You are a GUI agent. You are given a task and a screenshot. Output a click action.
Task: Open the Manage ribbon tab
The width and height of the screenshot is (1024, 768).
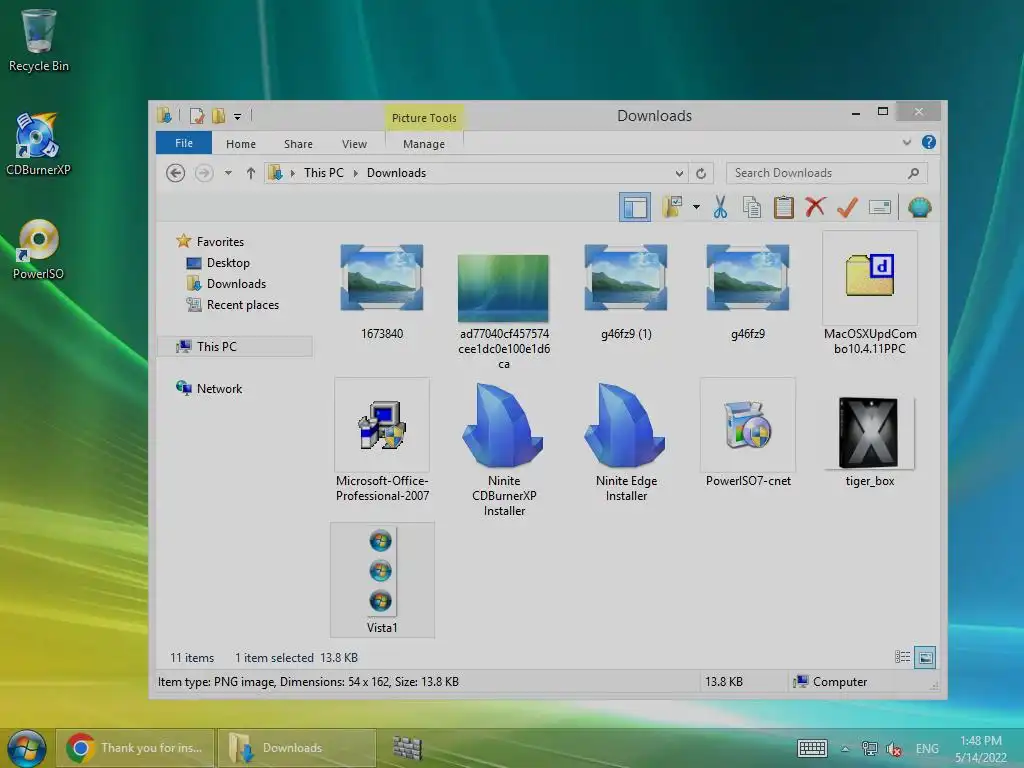point(424,144)
